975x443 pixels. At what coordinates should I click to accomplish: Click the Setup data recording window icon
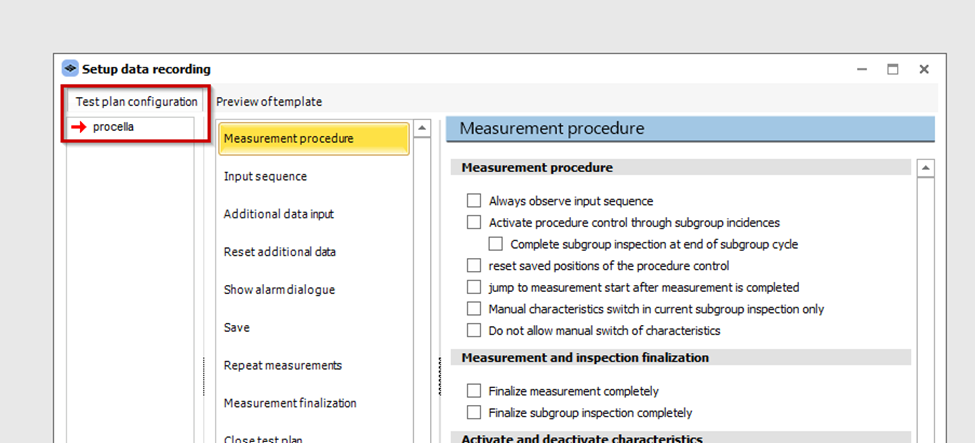pyautogui.click(x=70, y=69)
